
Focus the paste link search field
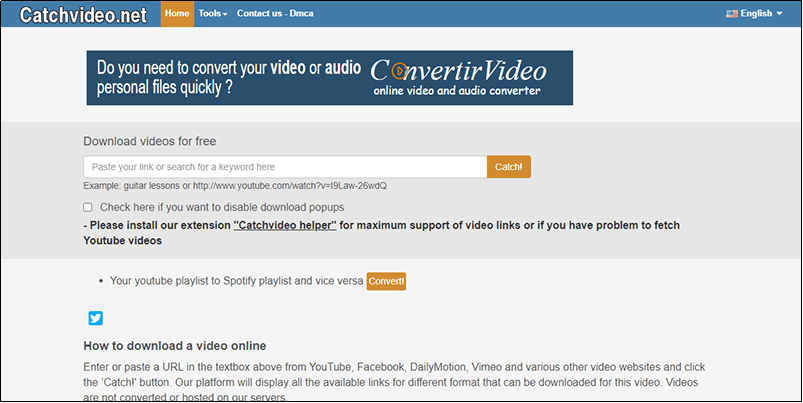285,167
